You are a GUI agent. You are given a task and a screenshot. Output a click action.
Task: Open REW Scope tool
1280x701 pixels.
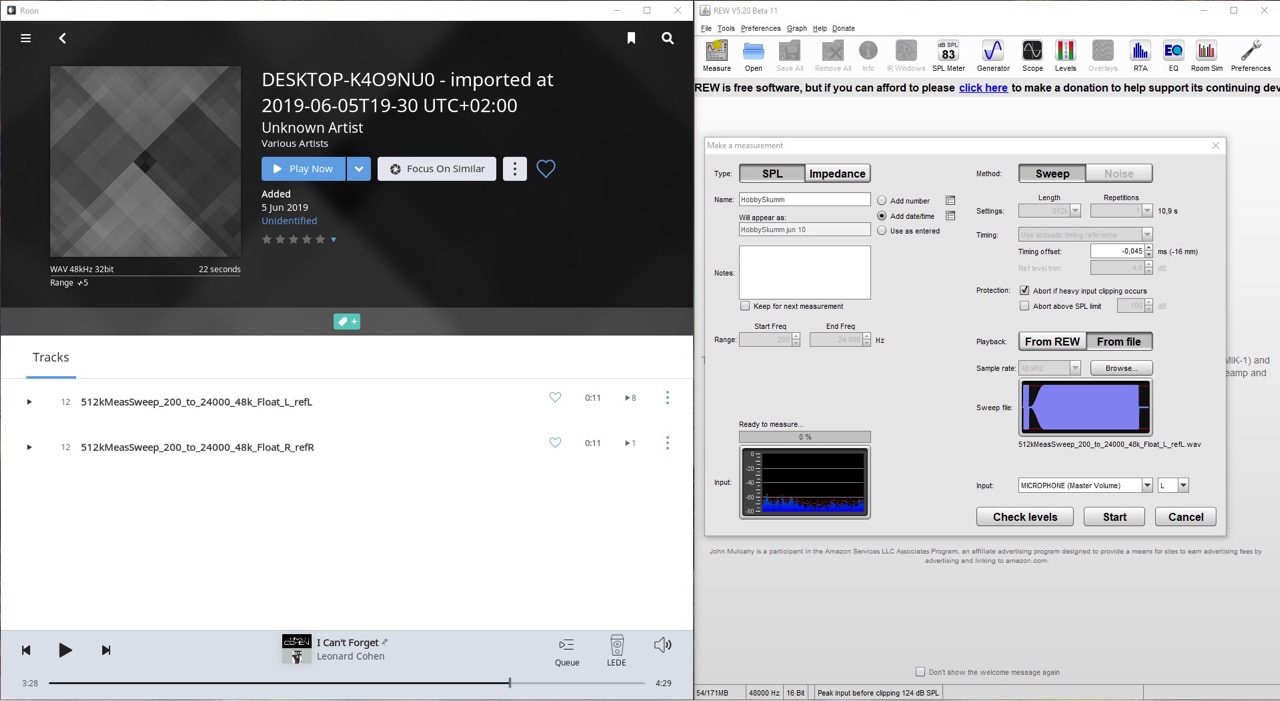1032,55
